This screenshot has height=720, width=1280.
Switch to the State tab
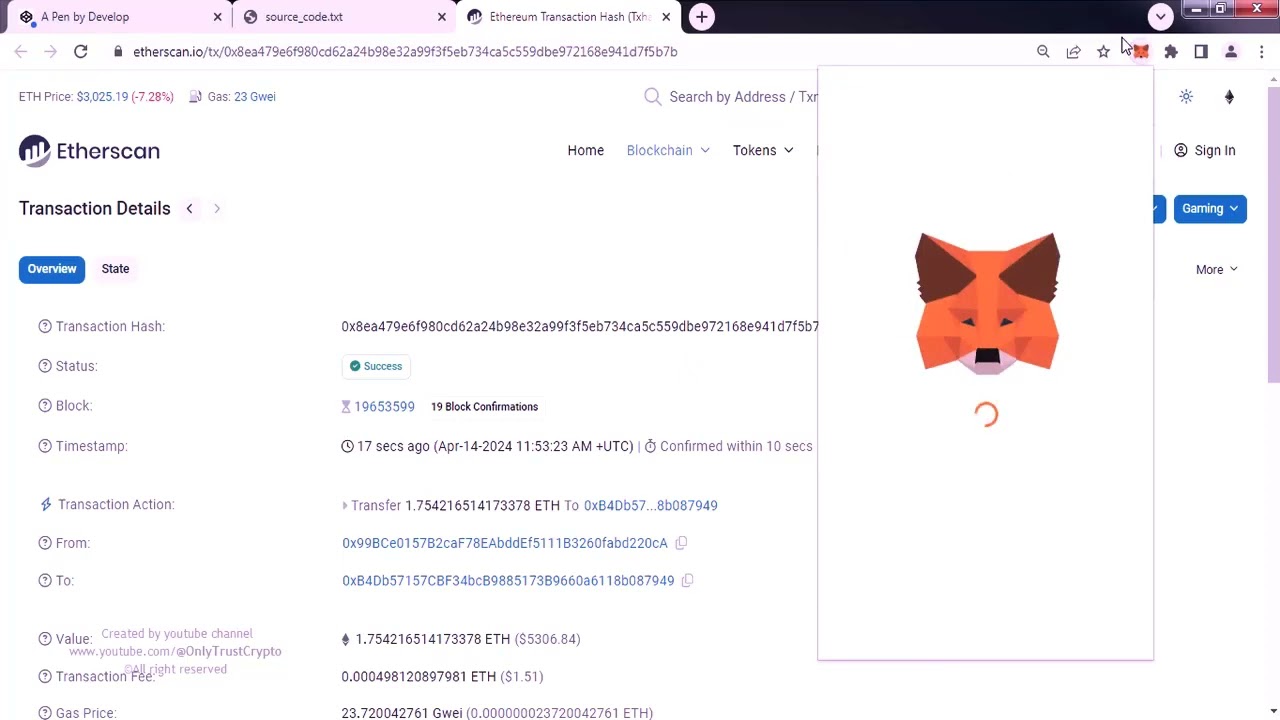coord(115,269)
